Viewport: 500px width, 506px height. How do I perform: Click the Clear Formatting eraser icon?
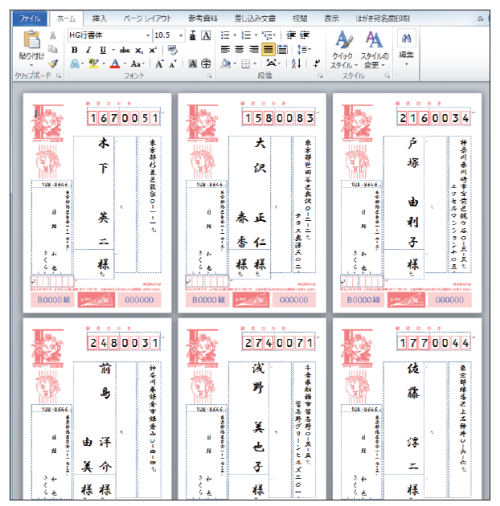(x=172, y=50)
